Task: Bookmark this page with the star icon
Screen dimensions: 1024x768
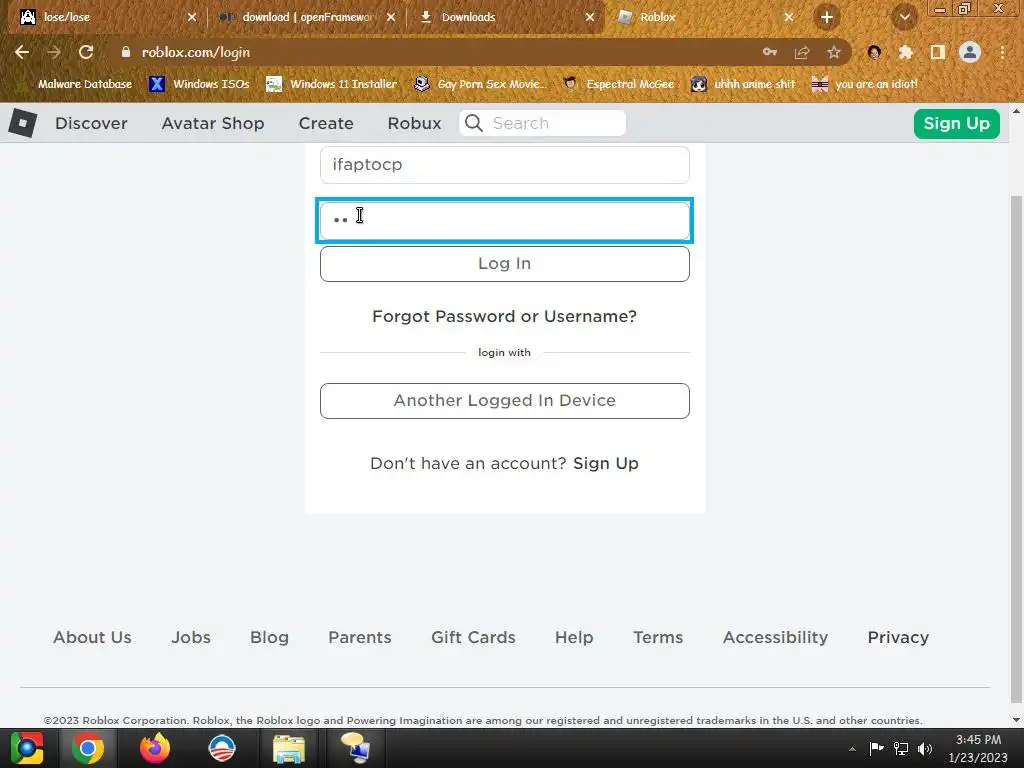Action: pos(834,52)
